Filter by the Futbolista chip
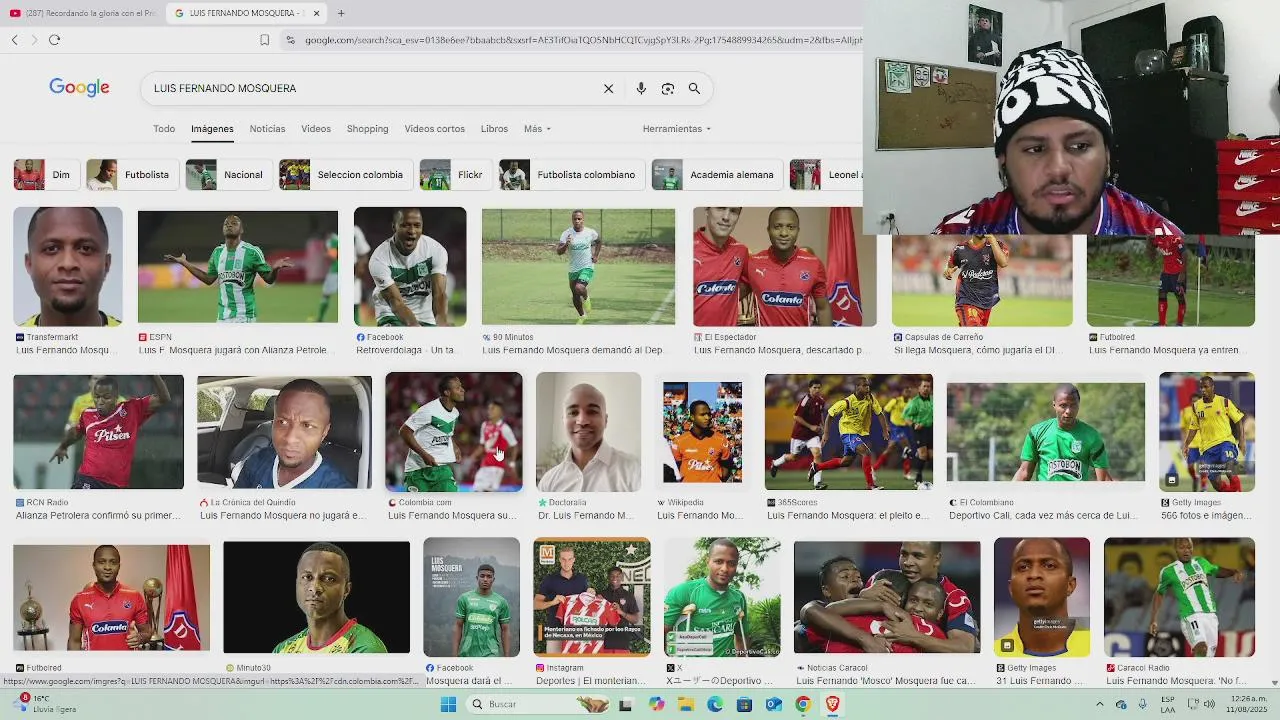The height and width of the screenshot is (720, 1280). 131,175
